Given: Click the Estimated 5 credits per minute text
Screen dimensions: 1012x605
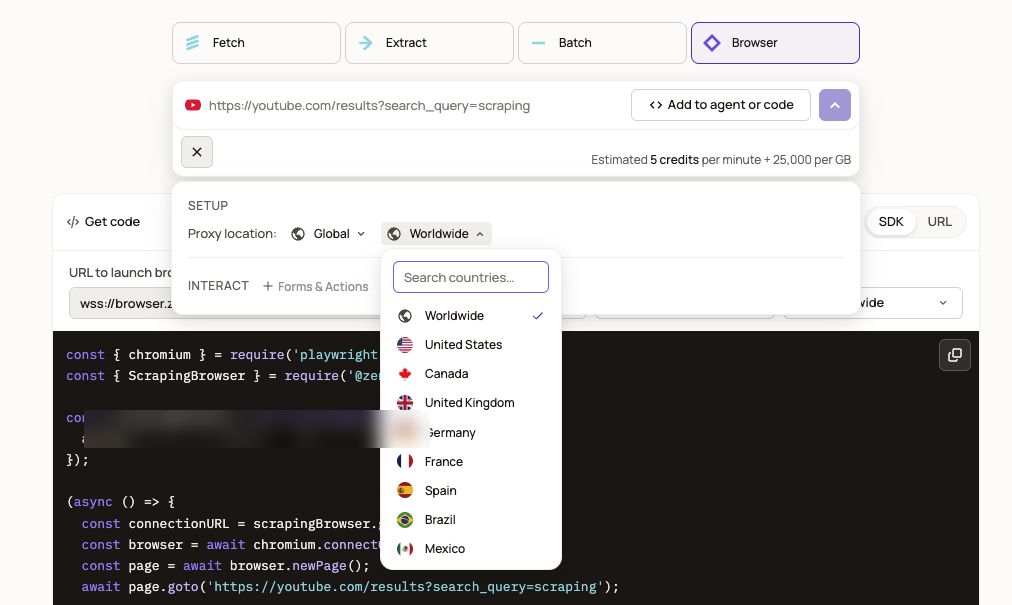Looking at the screenshot, I should pyautogui.click(x=721, y=159).
